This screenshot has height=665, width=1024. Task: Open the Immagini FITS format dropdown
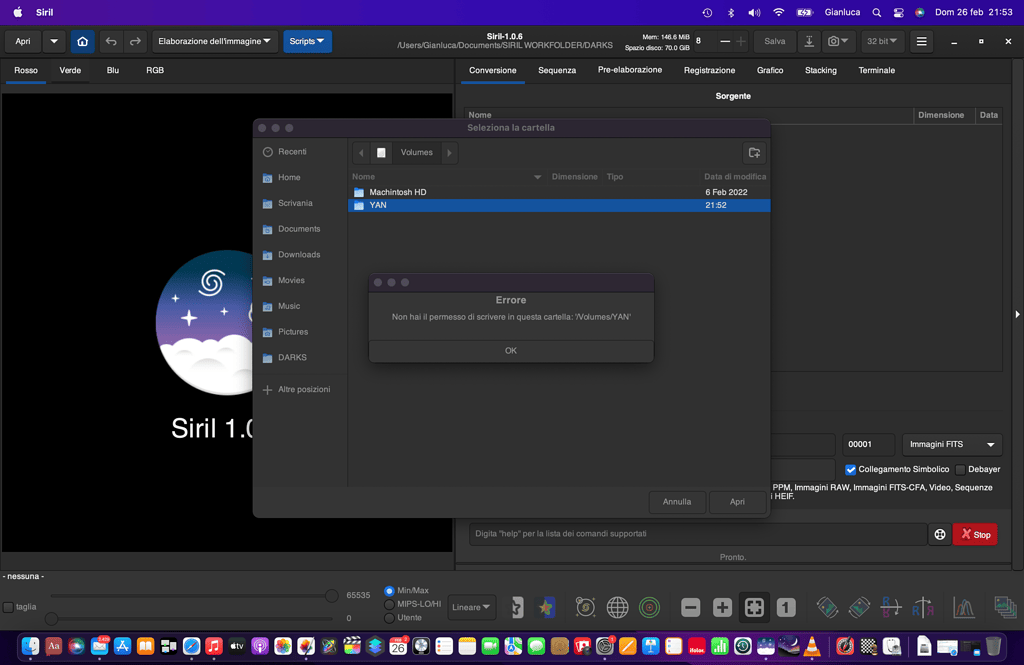point(951,444)
